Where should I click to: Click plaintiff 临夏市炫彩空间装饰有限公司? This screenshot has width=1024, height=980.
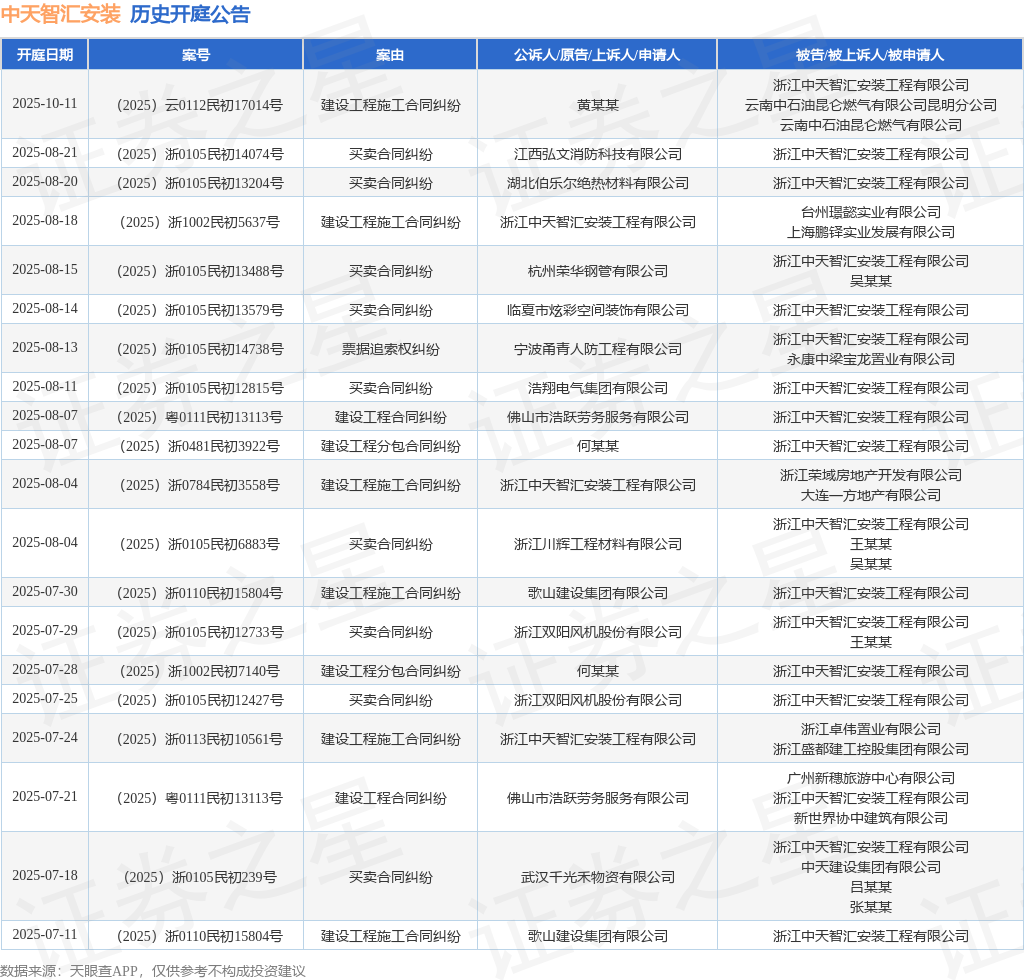[598, 310]
